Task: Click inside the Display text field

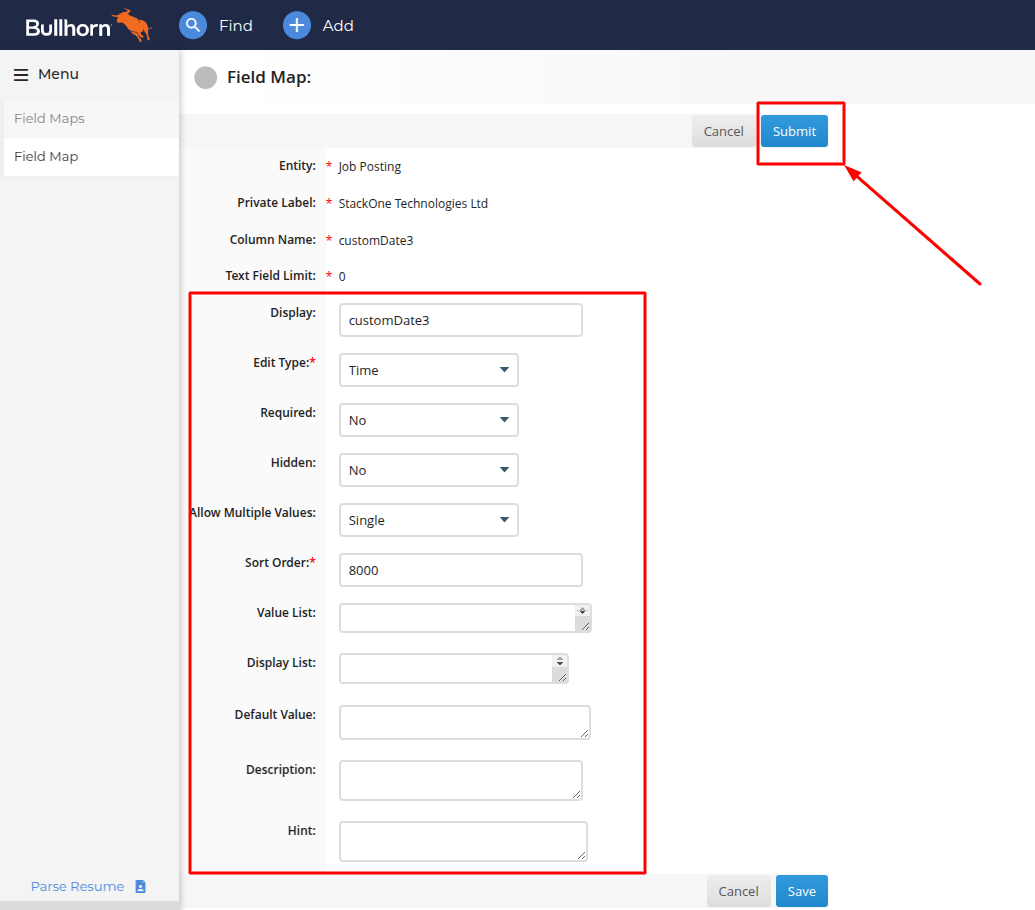Action: point(461,320)
